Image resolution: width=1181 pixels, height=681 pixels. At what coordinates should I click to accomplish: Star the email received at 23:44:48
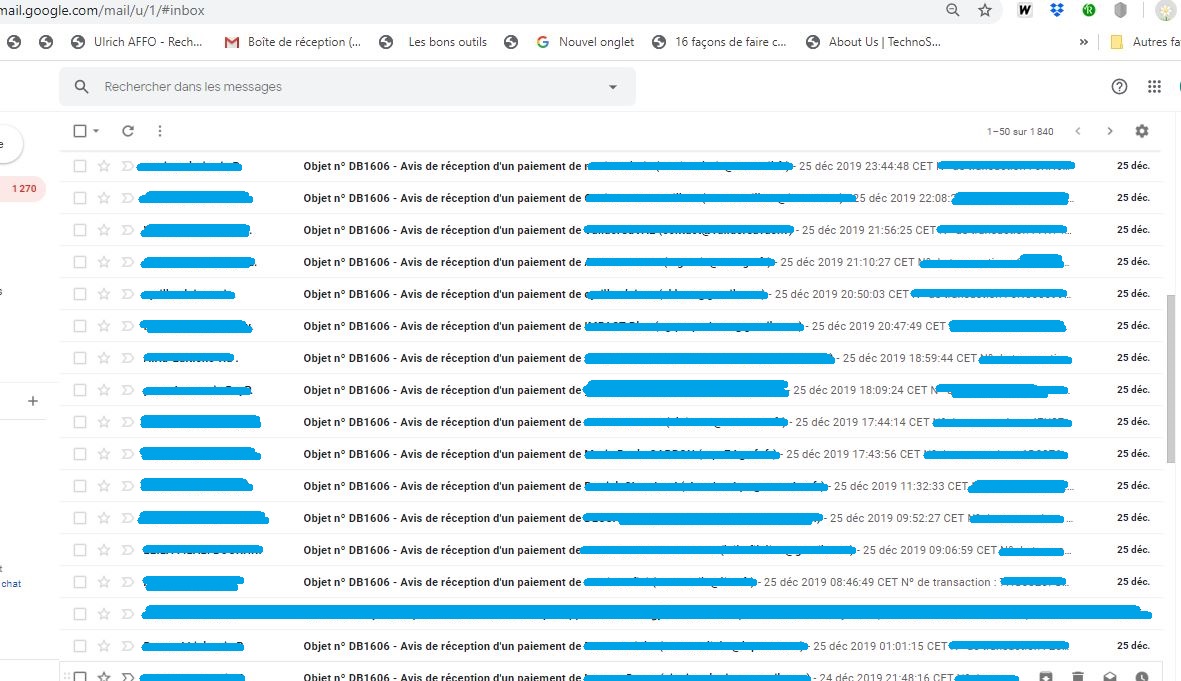(104, 166)
